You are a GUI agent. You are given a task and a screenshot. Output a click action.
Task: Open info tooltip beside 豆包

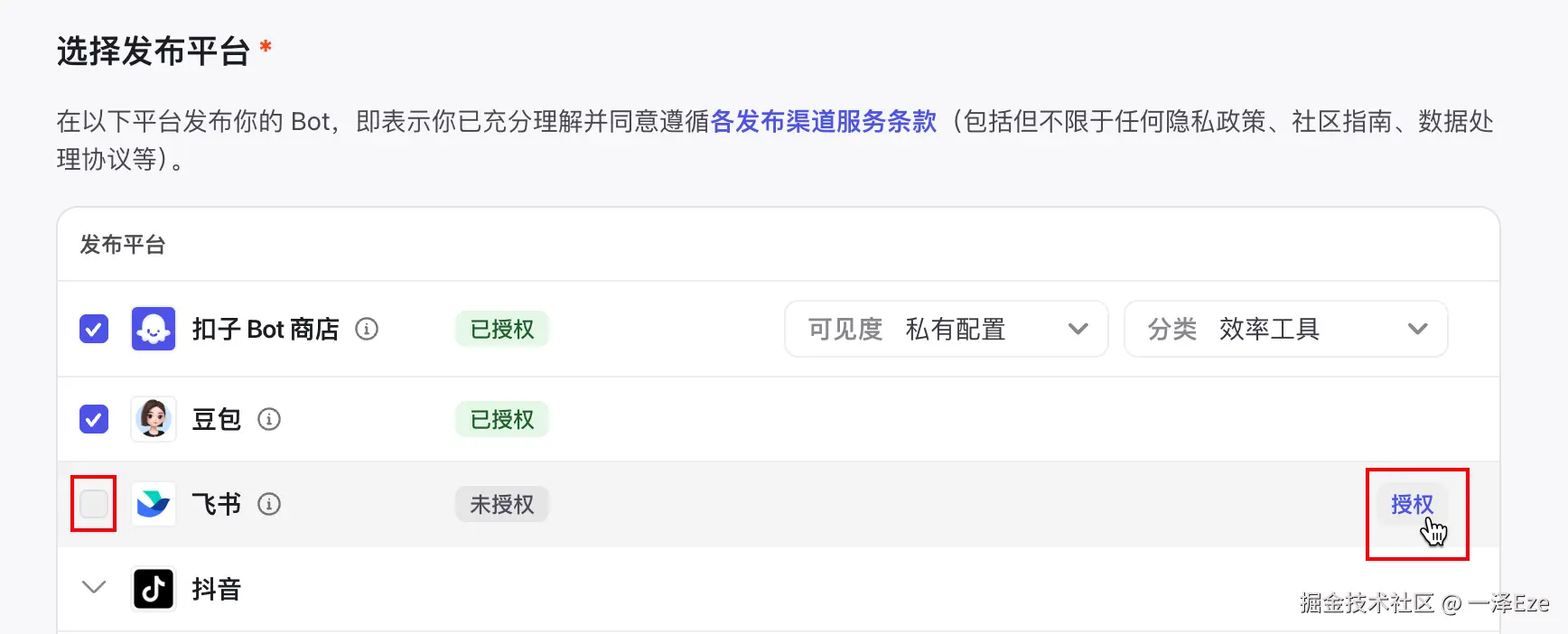click(x=269, y=419)
